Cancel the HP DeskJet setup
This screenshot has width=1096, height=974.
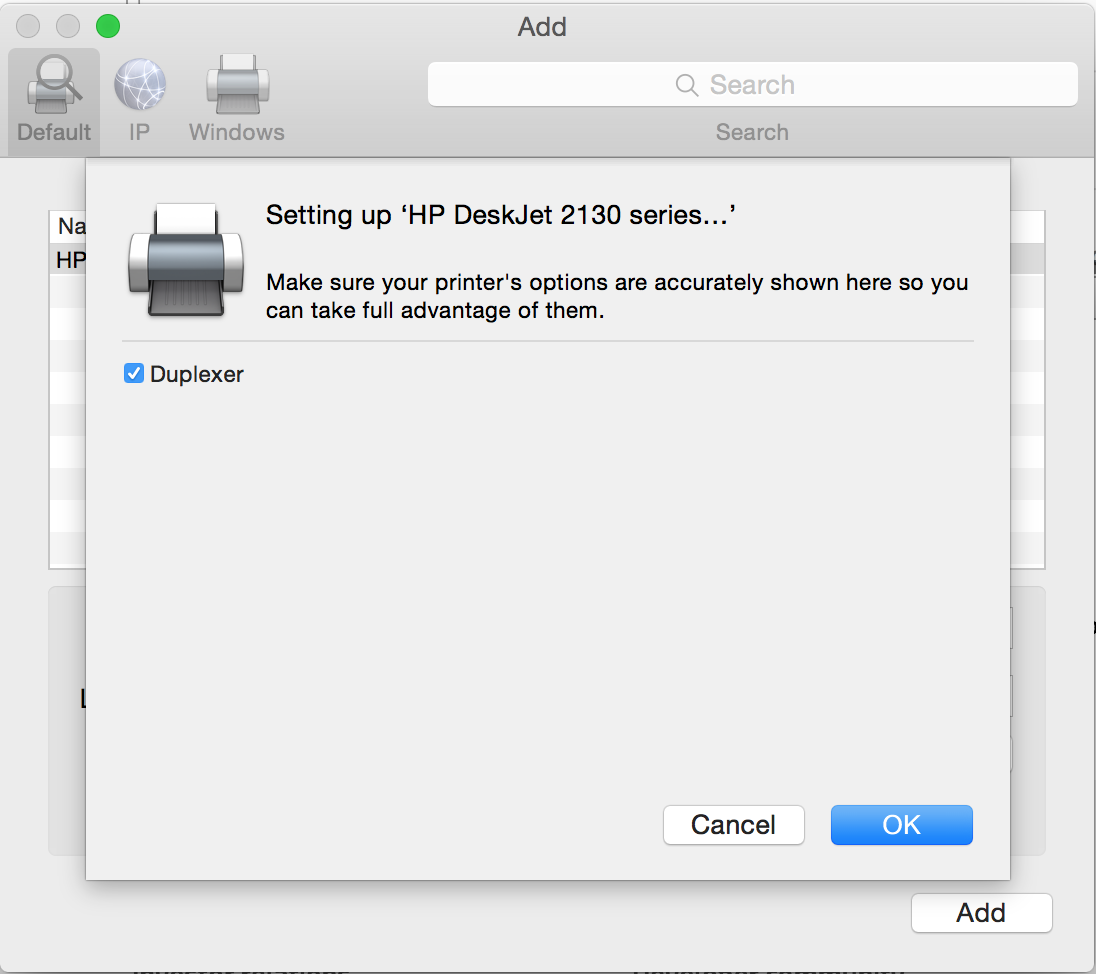[x=733, y=825]
